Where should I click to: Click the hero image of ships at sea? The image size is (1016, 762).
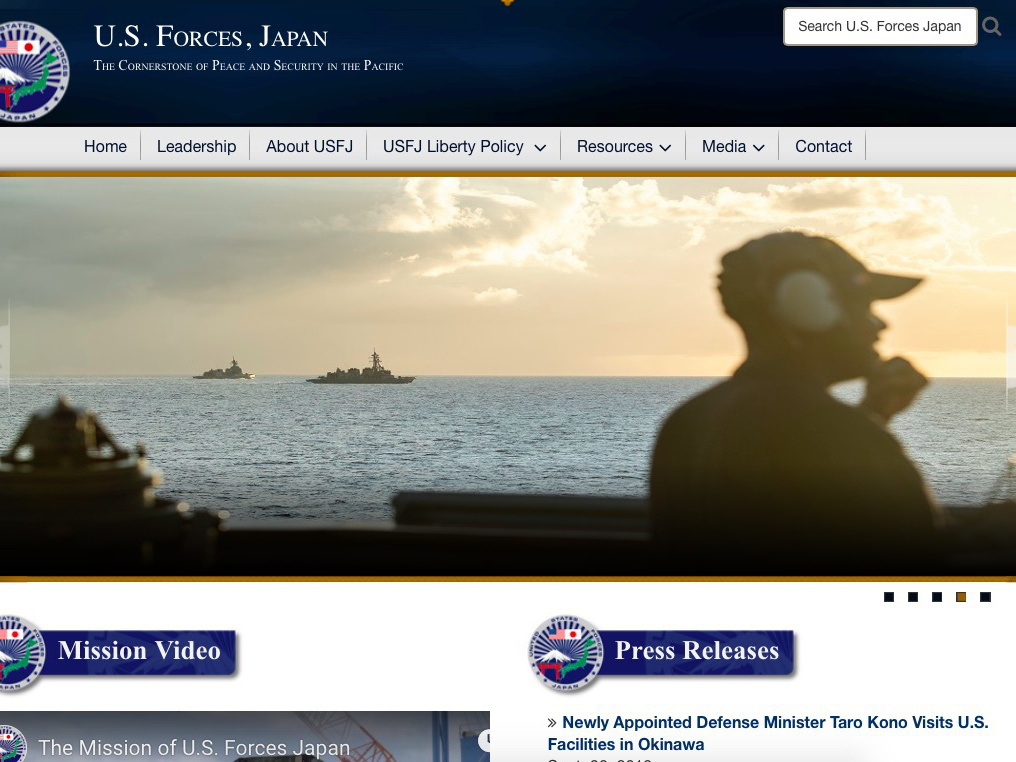[x=508, y=376]
